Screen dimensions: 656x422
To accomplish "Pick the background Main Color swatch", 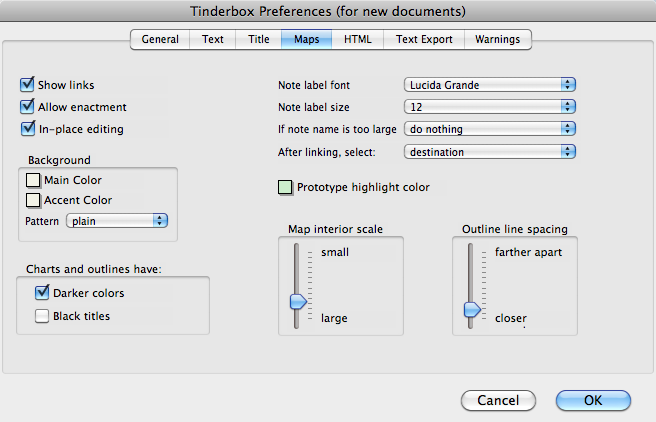I will click(33, 180).
